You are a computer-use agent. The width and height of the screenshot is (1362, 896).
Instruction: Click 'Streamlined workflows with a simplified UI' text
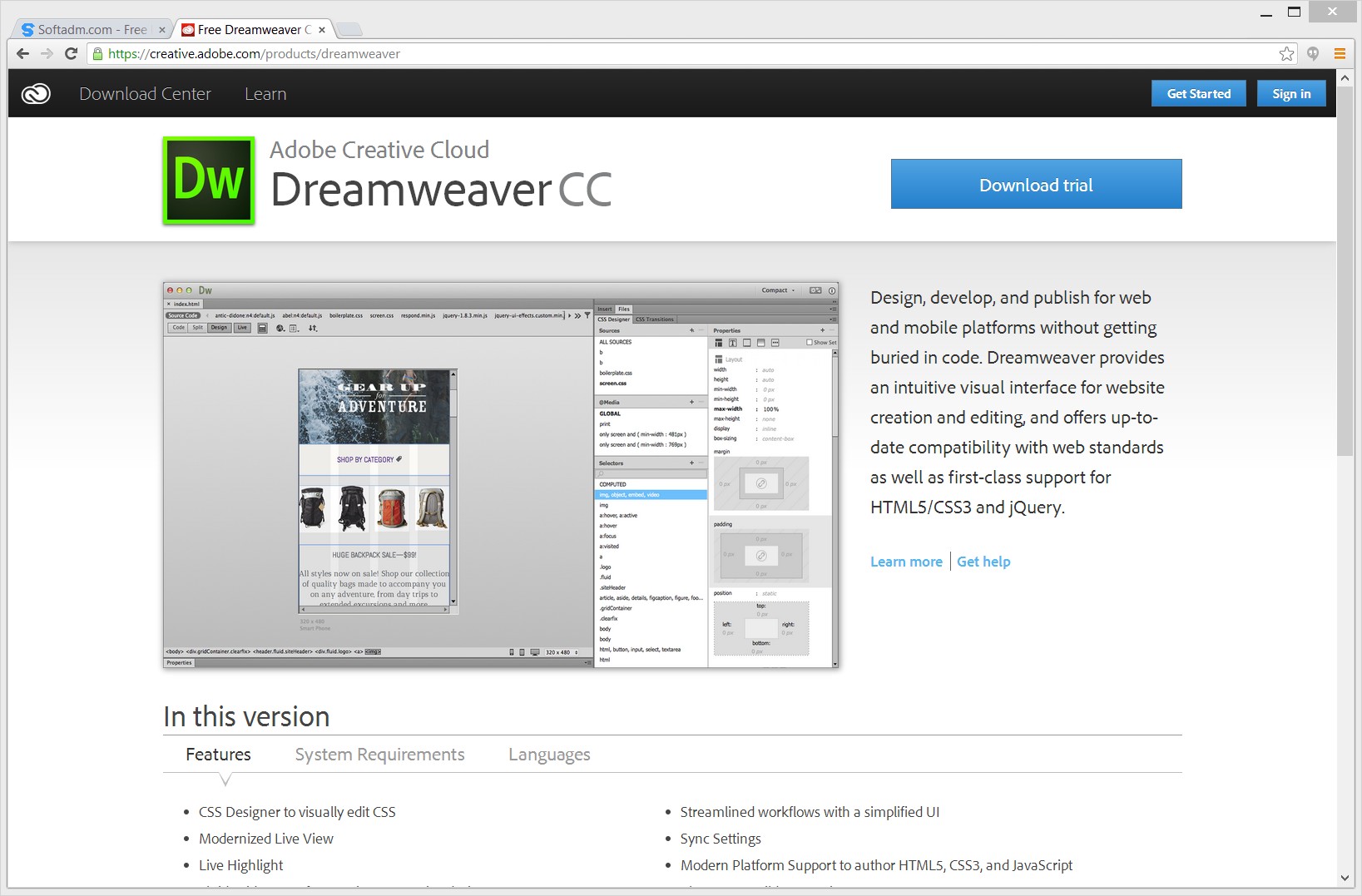(810, 812)
